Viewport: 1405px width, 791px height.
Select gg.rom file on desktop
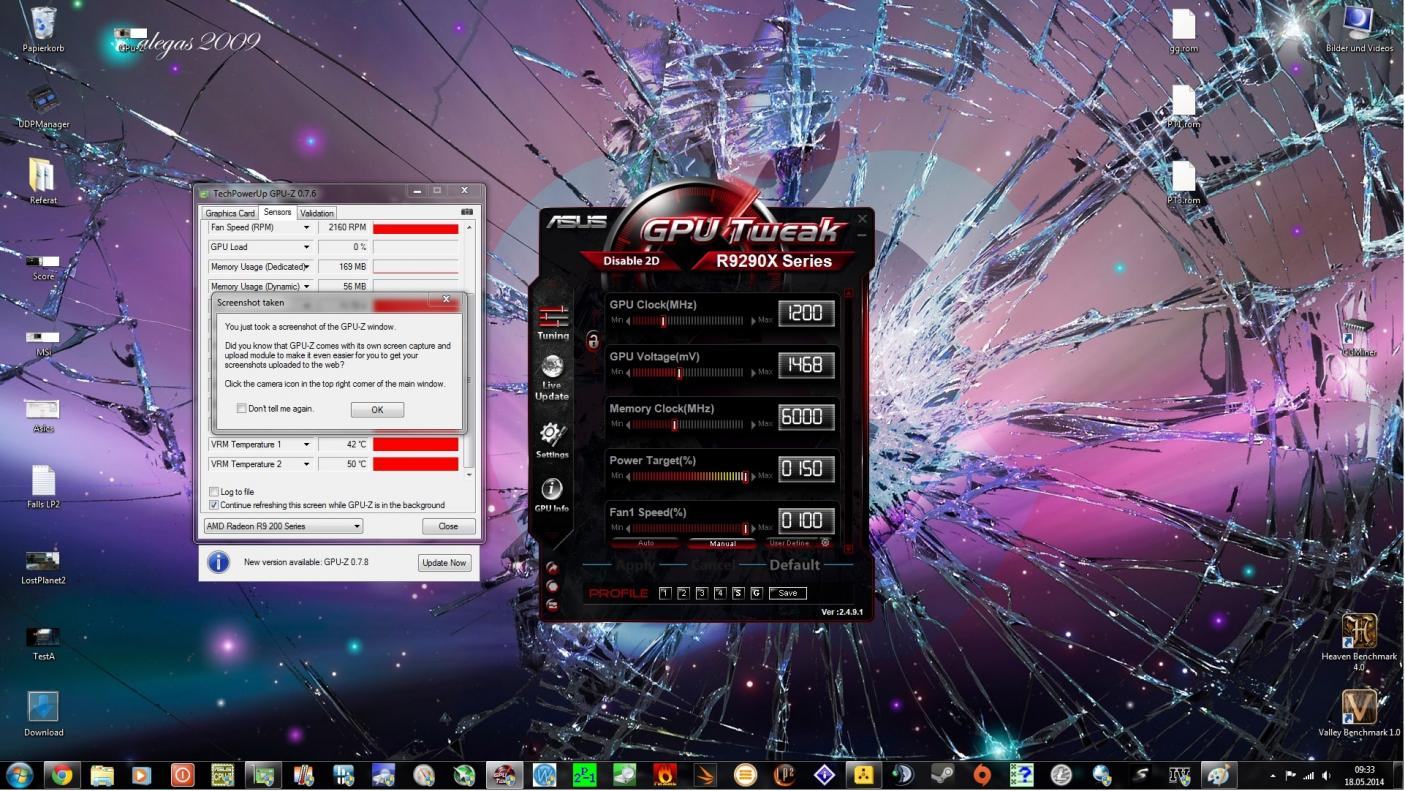pos(1183,31)
